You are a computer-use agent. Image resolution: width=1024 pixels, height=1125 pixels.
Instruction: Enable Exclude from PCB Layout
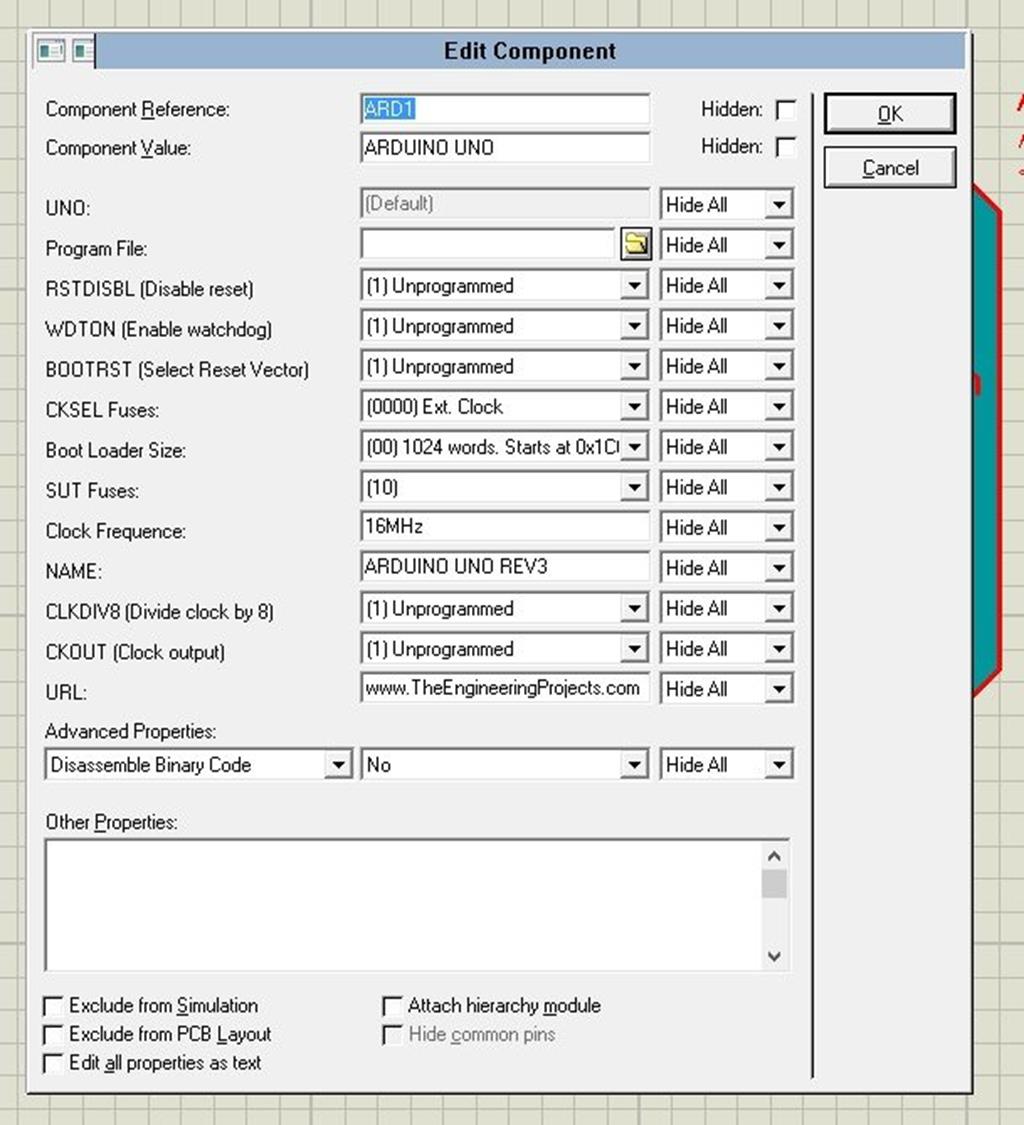53,1034
